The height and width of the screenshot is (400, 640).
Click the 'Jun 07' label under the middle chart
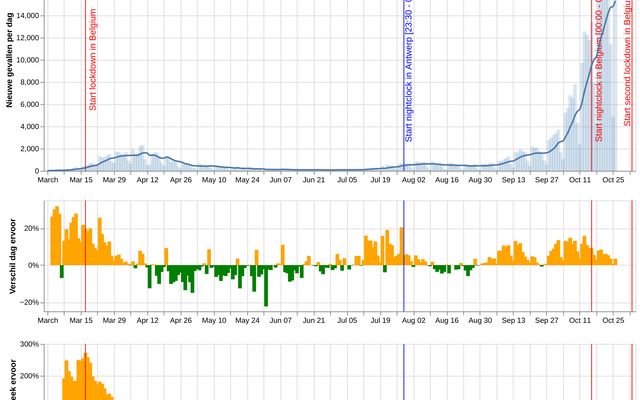(281, 321)
